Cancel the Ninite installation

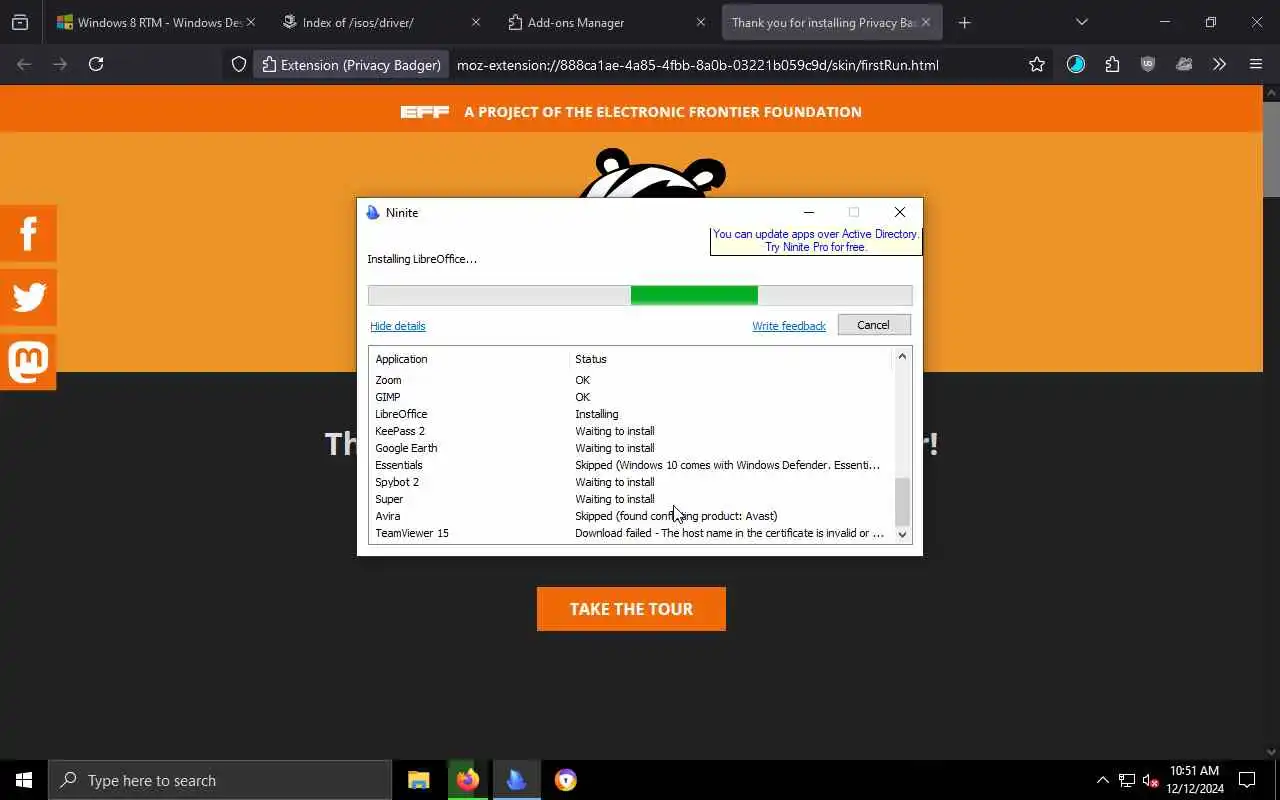pos(873,325)
